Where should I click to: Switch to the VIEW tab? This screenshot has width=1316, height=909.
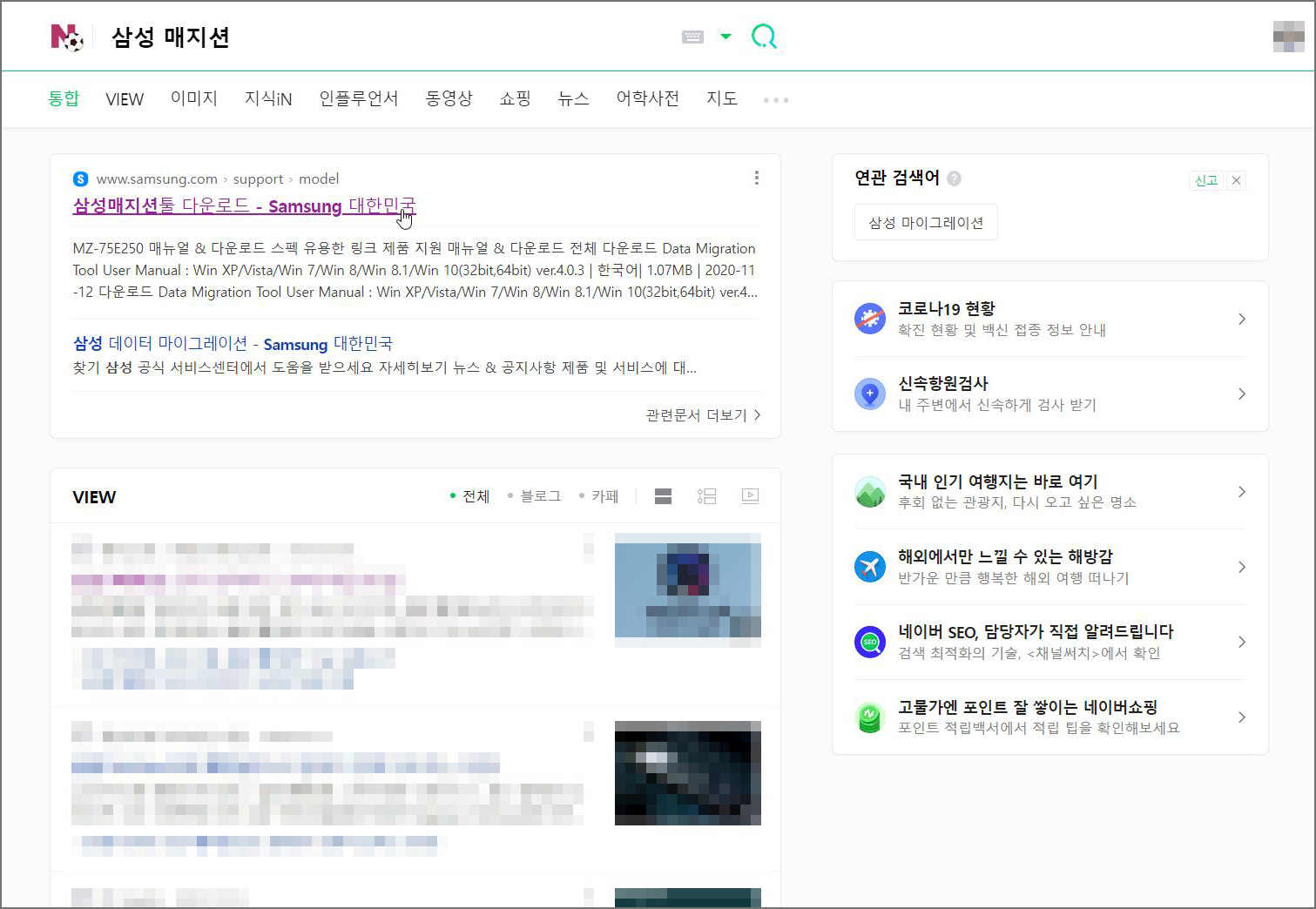tap(125, 99)
